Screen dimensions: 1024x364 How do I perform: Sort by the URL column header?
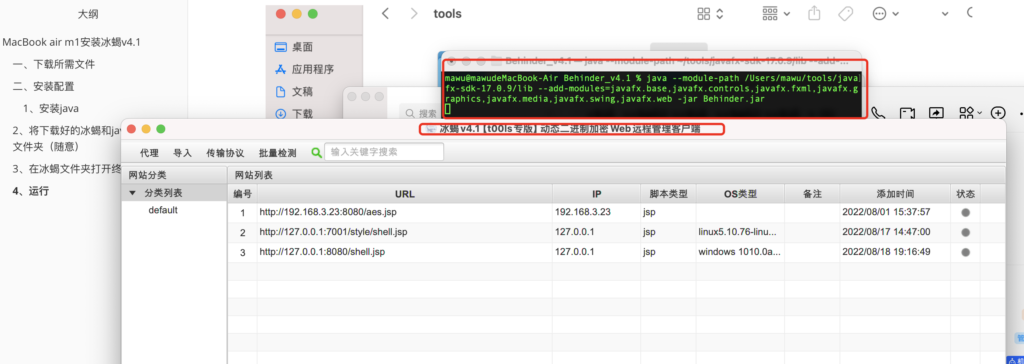[404, 194]
